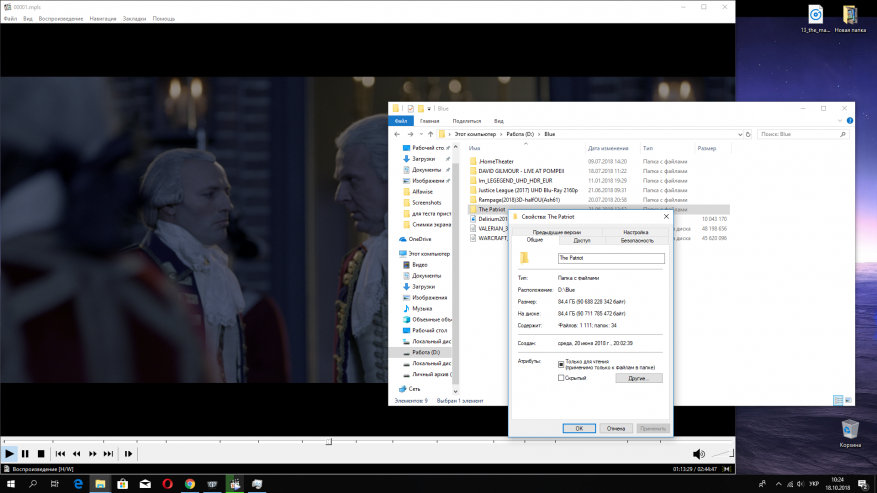Select Сеть in the navigation pane
877x493 pixels.
[x=414, y=388]
